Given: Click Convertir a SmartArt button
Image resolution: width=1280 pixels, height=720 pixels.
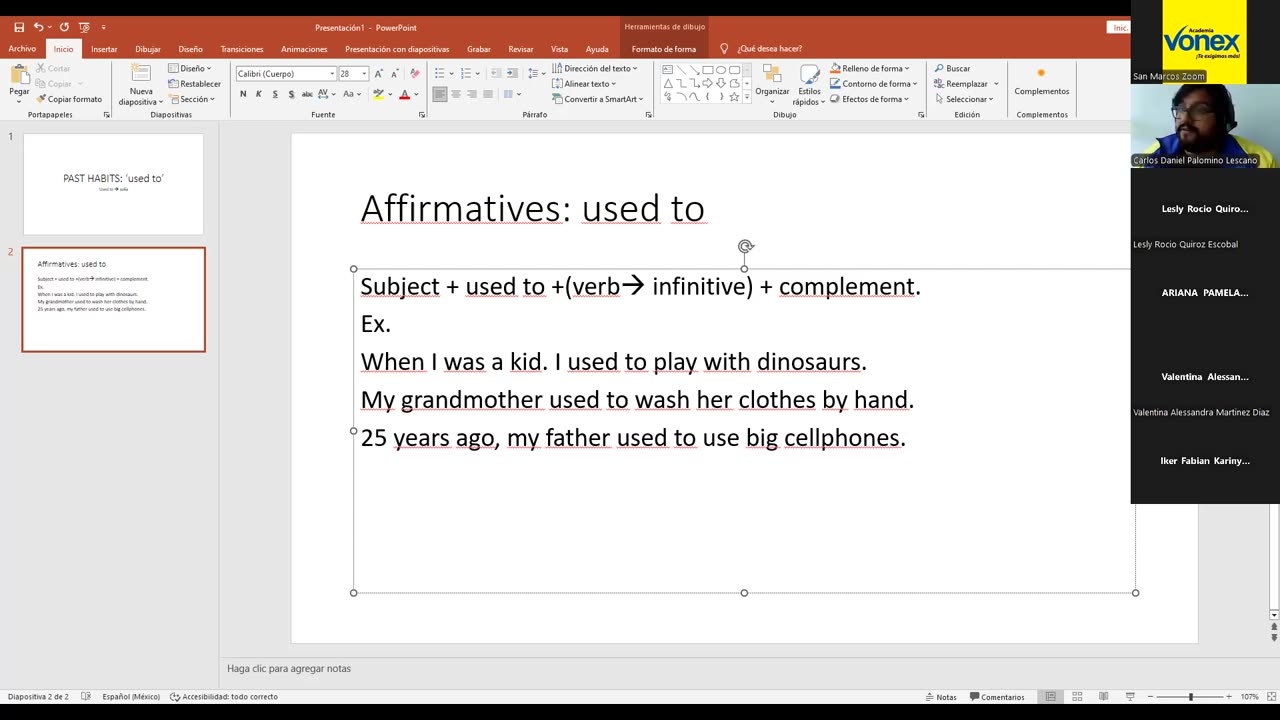Looking at the screenshot, I should tap(597, 99).
